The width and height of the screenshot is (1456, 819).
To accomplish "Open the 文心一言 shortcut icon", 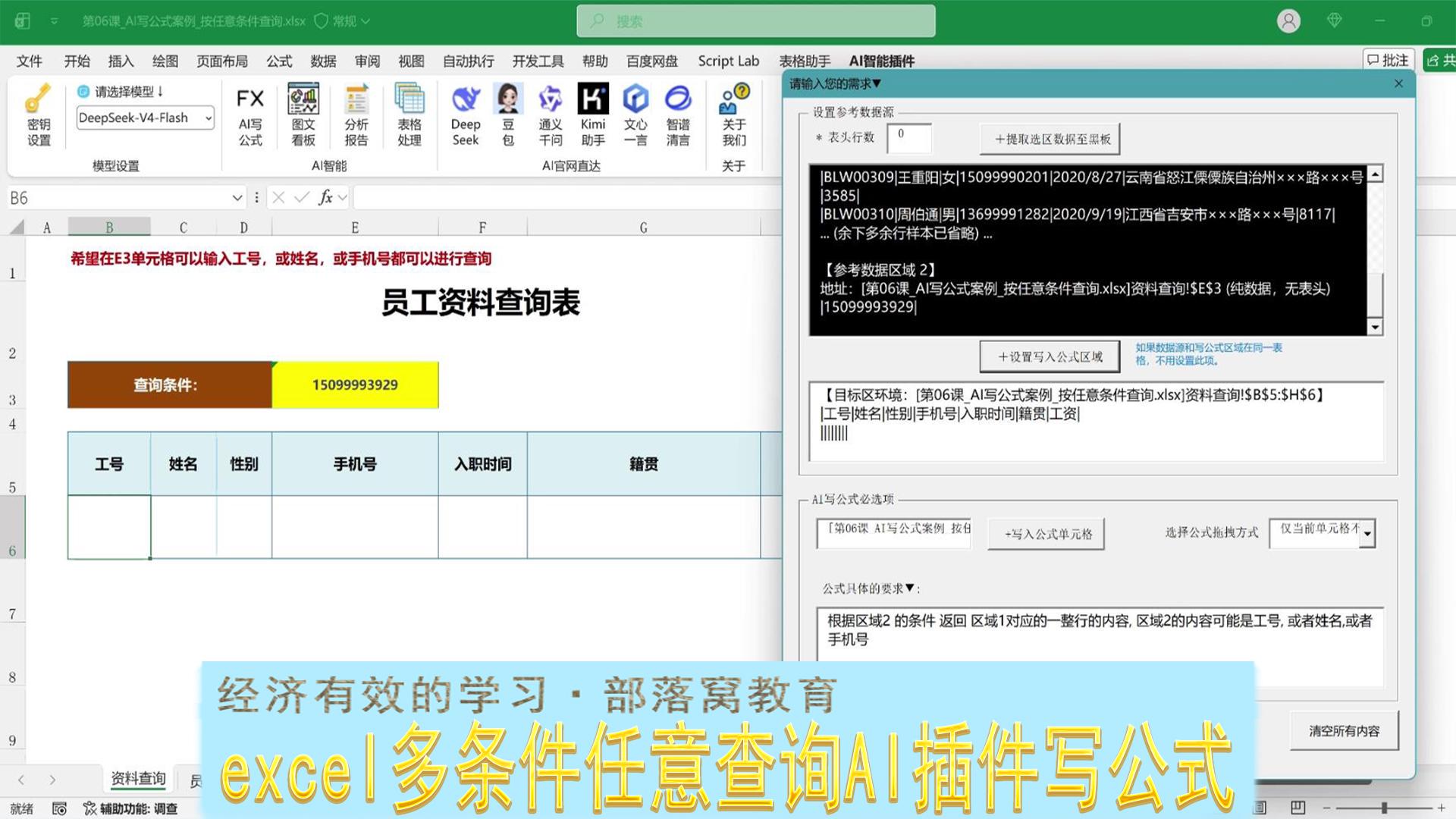I will 635,115.
